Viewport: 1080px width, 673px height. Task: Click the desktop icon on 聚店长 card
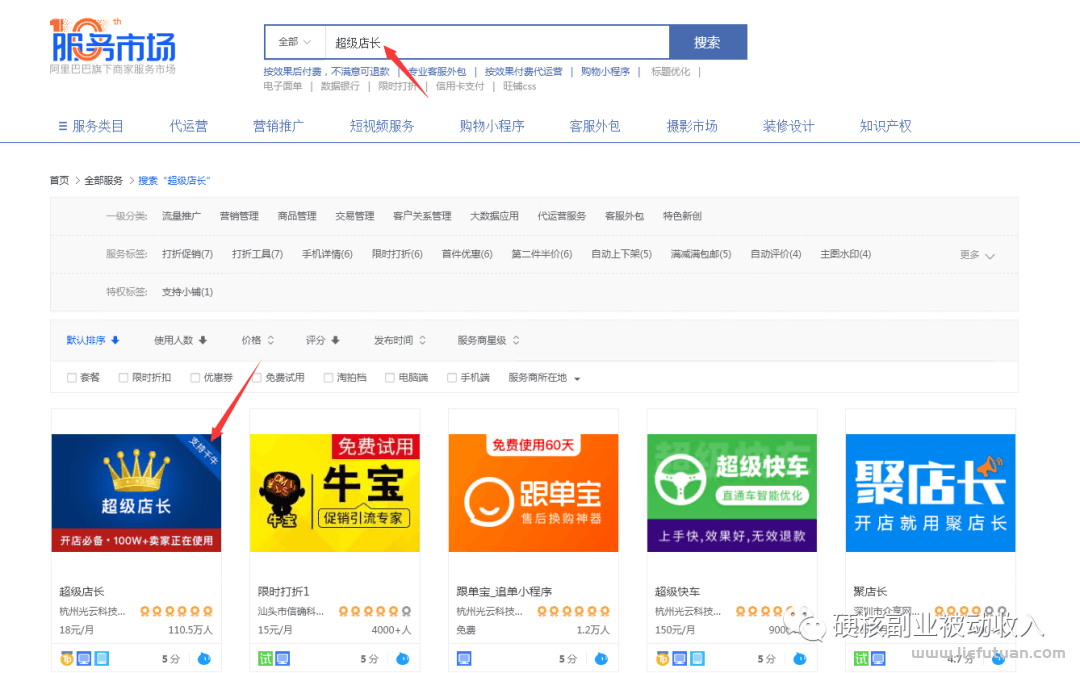click(878, 659)
